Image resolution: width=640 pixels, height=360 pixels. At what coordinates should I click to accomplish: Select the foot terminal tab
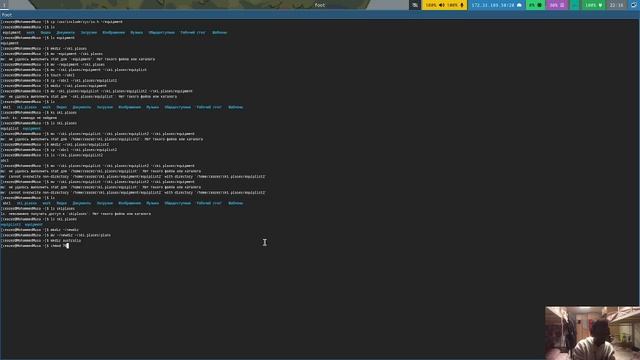coord(7,15)
